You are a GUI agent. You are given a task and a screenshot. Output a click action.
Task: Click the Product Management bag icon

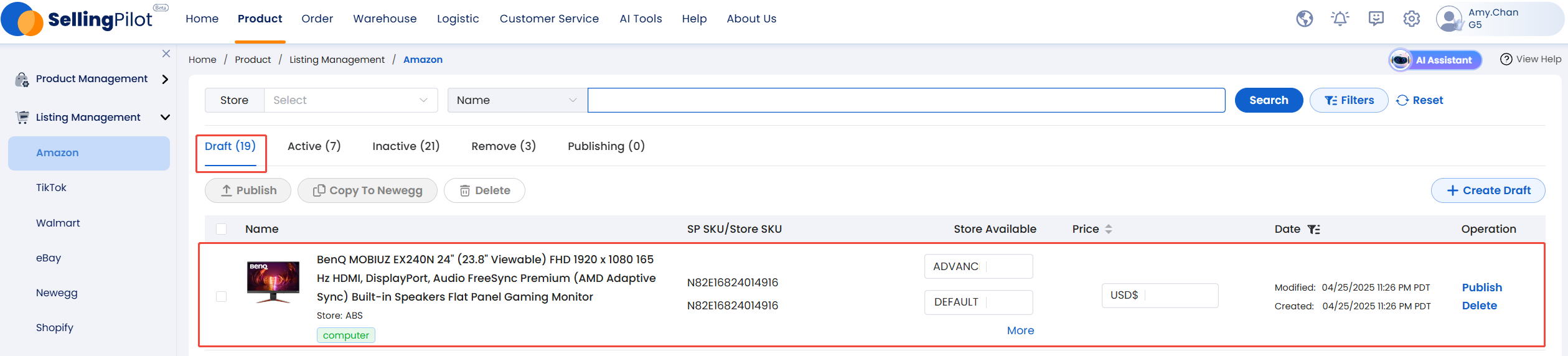click(22, 79)
